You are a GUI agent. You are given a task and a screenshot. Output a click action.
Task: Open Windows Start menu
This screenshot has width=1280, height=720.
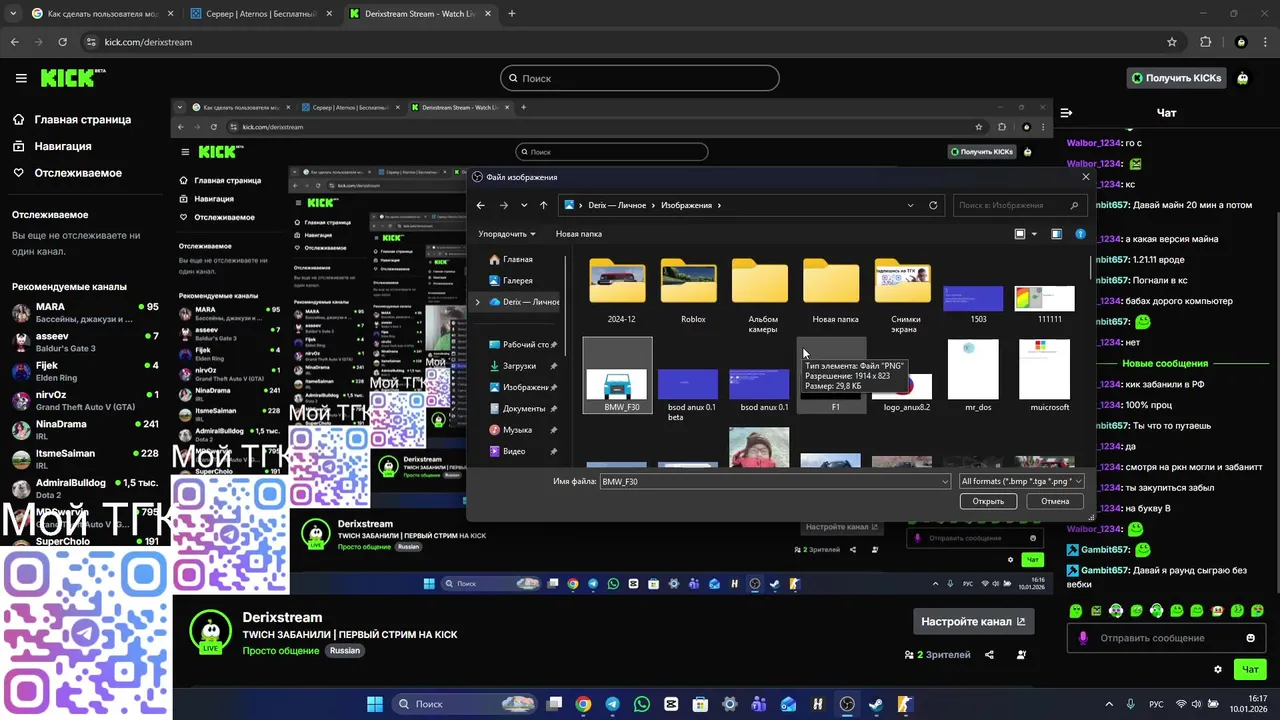[375, 704]
